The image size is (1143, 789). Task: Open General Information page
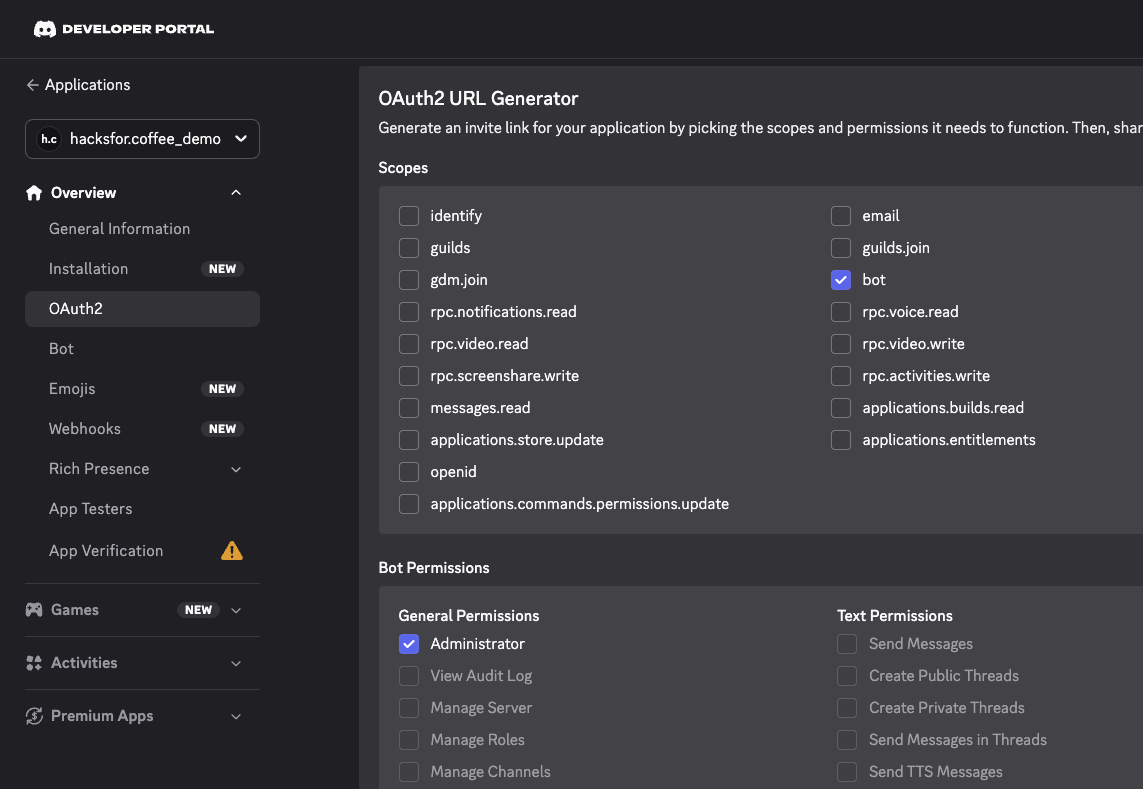[120, 229]
